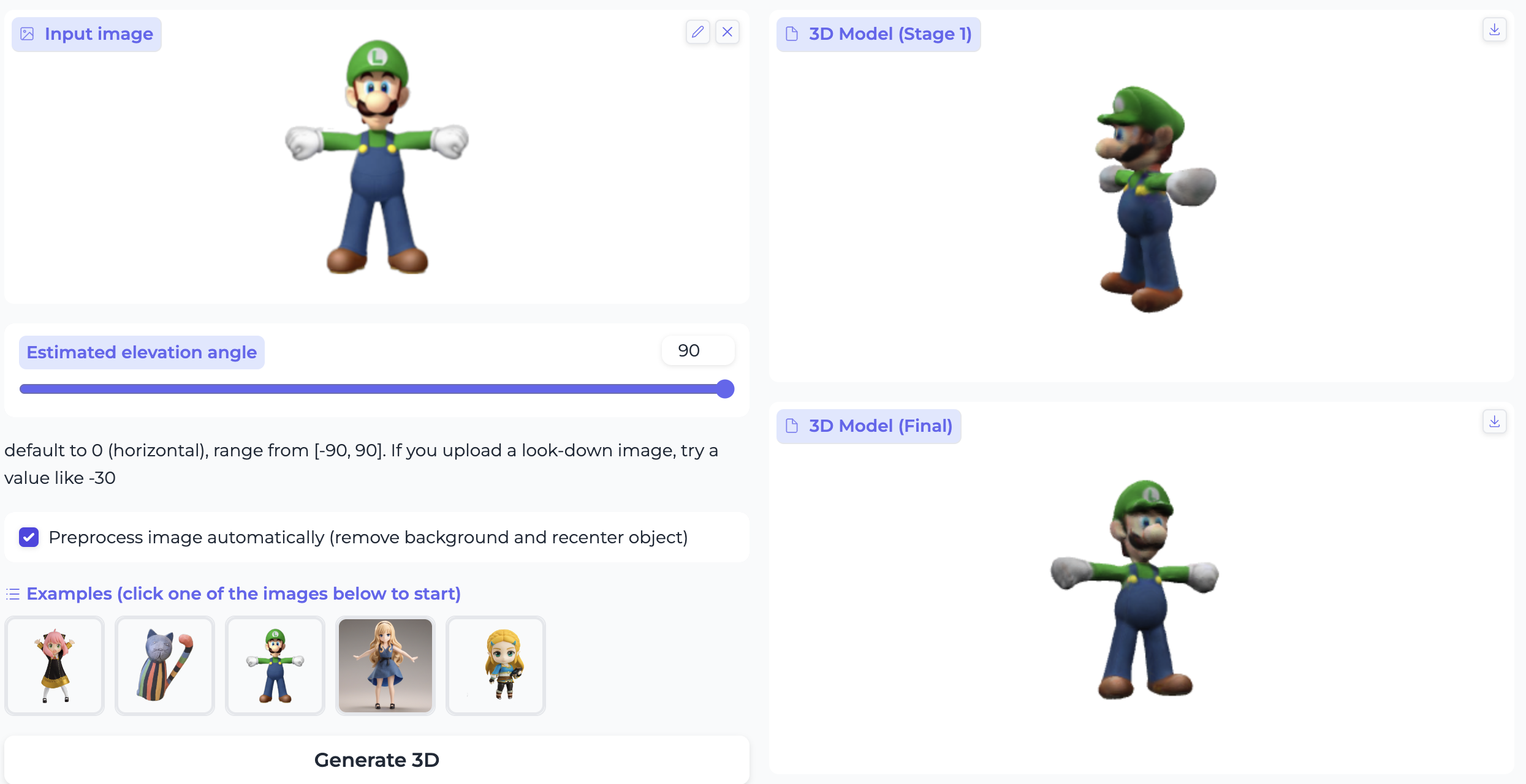Select the striped cat example image
Image resolution: width=1526 pixels, height=784 pixels.
coord(165,666)
